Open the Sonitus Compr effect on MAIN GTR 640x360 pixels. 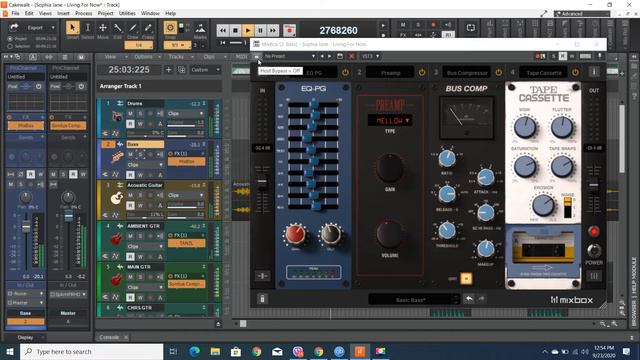(187, 284)
